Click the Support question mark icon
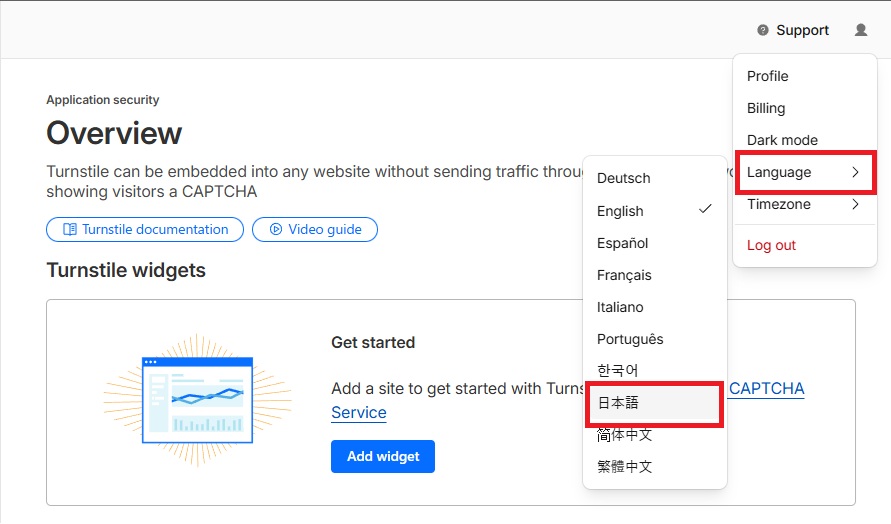Viewport: 891px width, 524px height. click(x=763, y=30)
